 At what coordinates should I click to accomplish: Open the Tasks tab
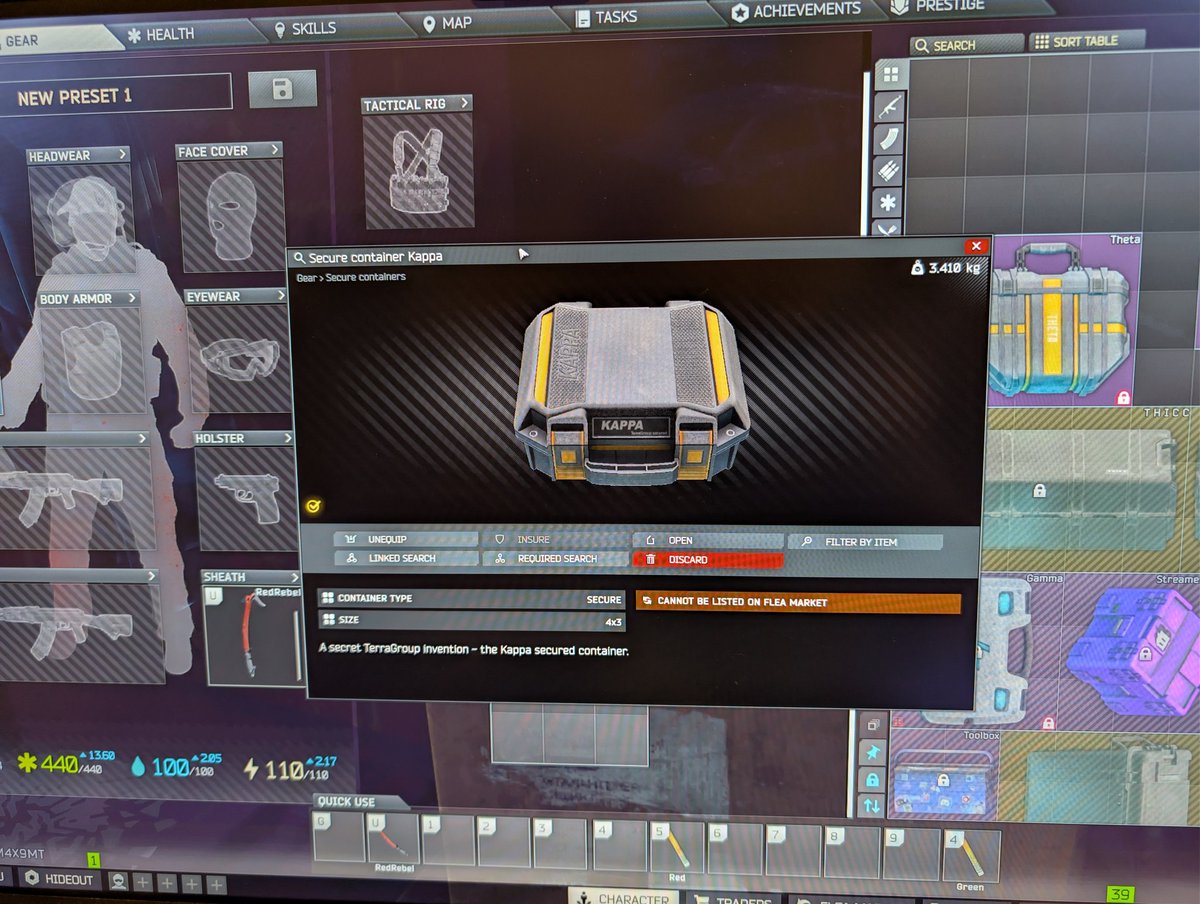609,17
